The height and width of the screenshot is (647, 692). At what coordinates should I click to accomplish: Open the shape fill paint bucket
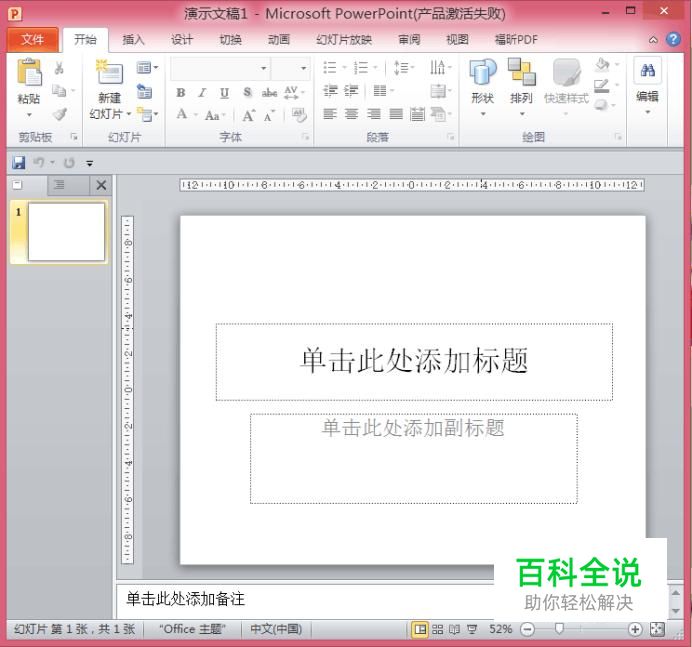pyautogui.click(x=602, y=65)
